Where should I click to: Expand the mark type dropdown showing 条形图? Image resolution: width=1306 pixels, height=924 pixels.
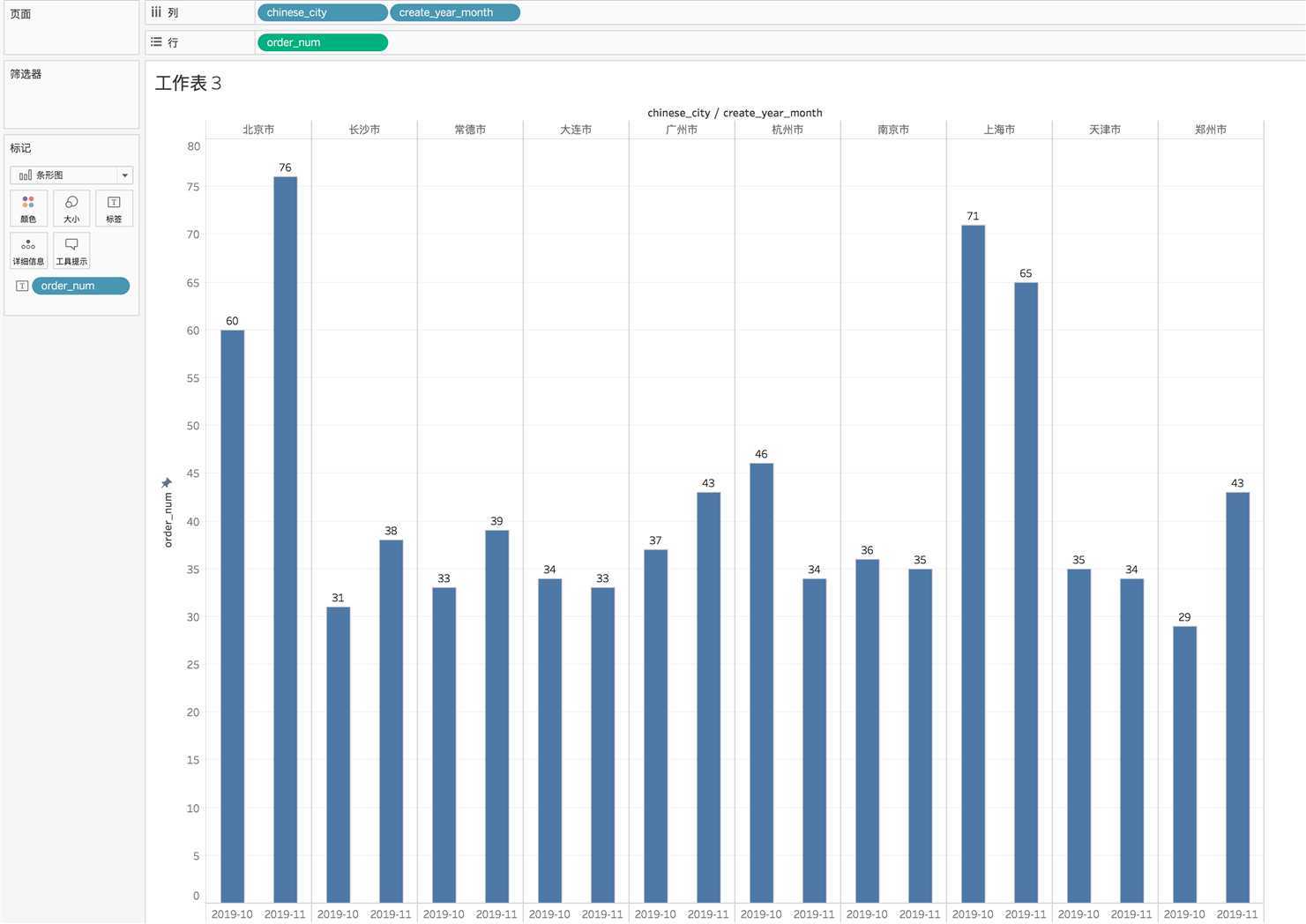pos(71,175)
